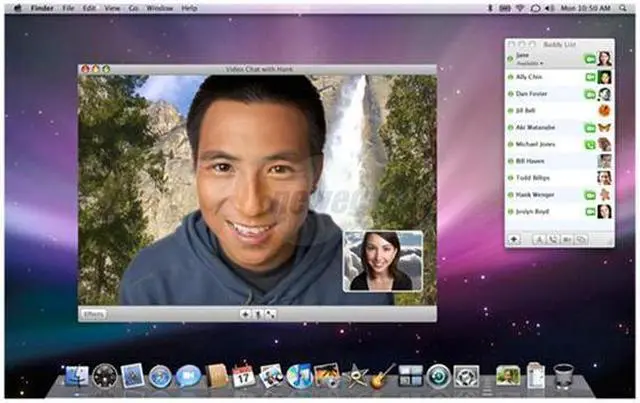
Task: Open System Preferences gear icon in Dock
Action: (x=466, y=376)
